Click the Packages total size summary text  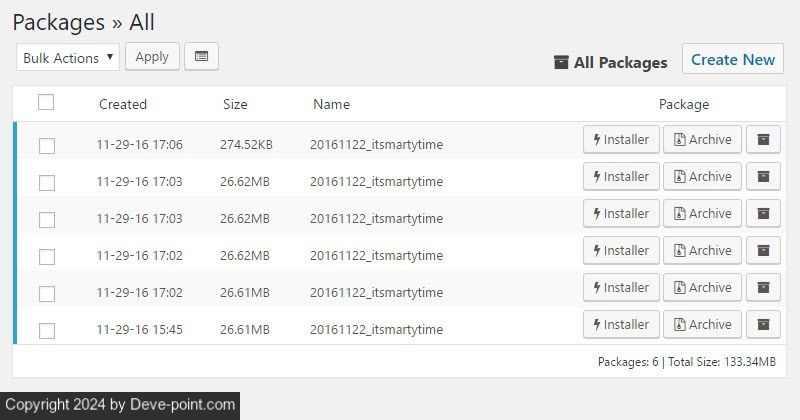click(686, 362)
